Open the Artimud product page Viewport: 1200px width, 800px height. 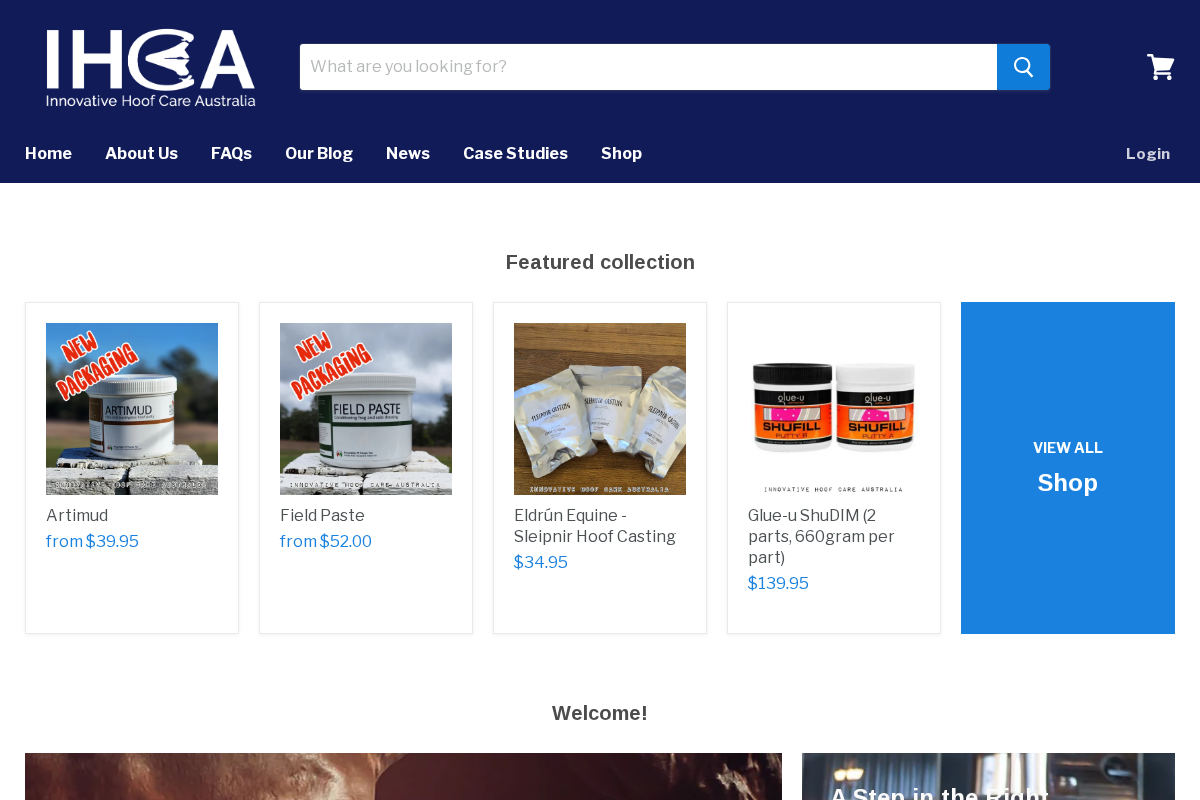77,515
